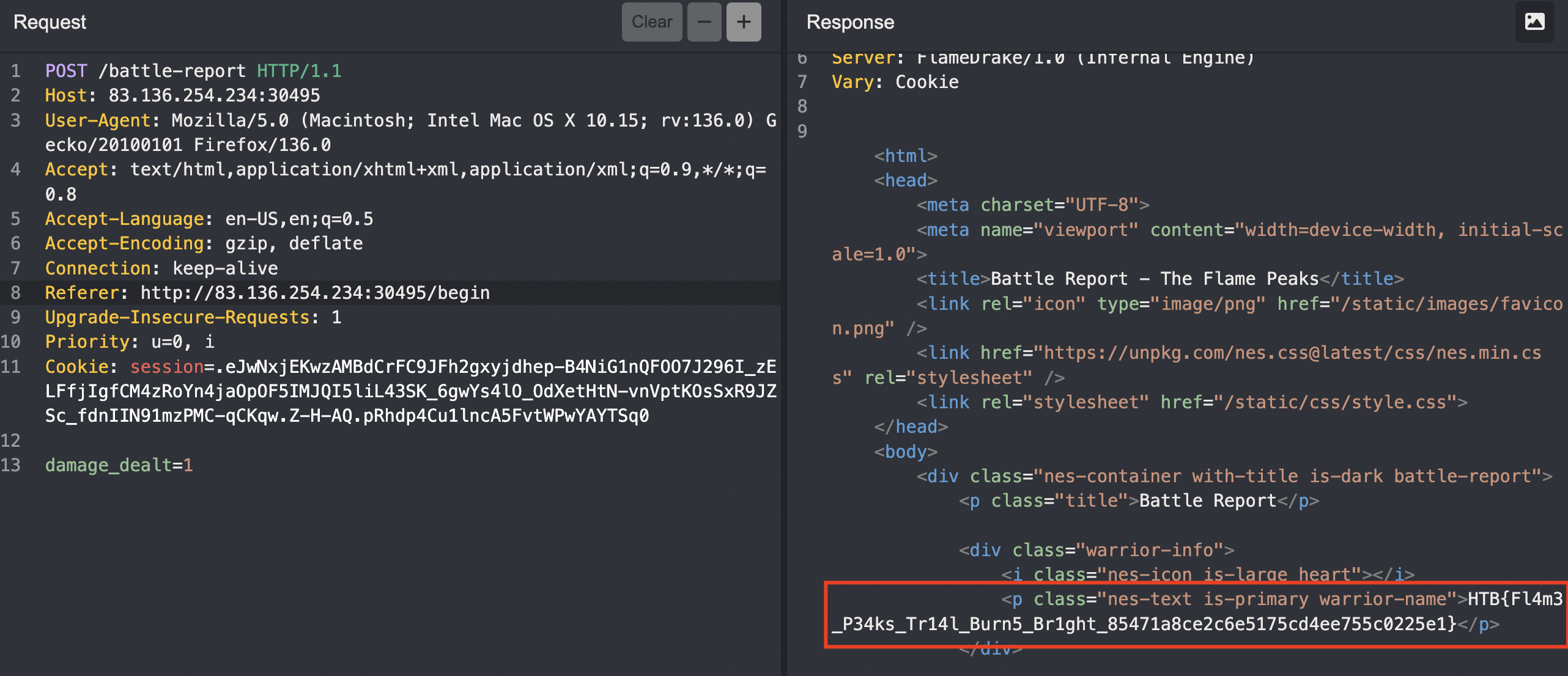This screenshot has width=1568, height=676.
Task: Click the POST method on line 1
Action: point(66,71)
